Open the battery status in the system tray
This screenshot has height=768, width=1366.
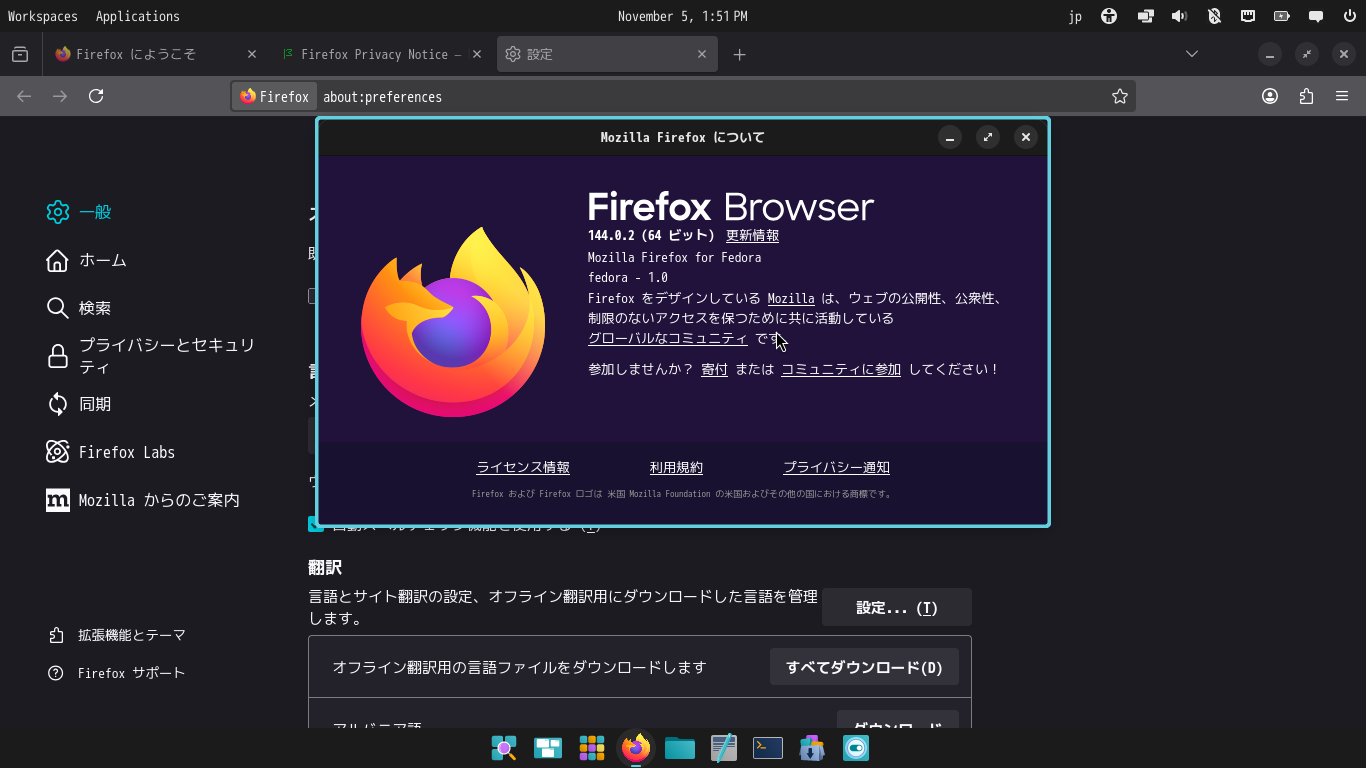click(1282, 16)
